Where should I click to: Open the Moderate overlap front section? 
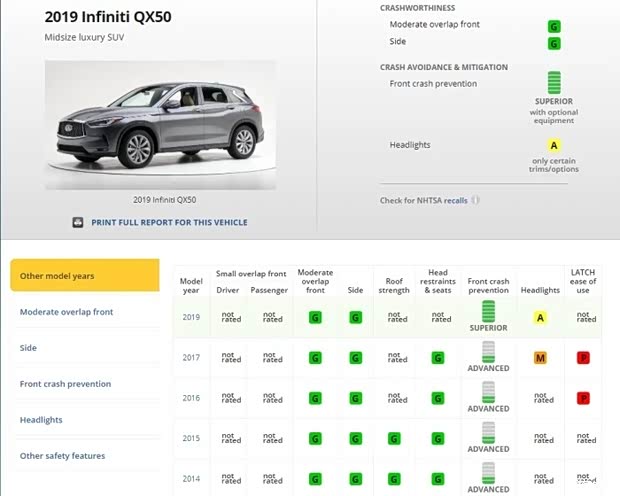tap(67, 312)
